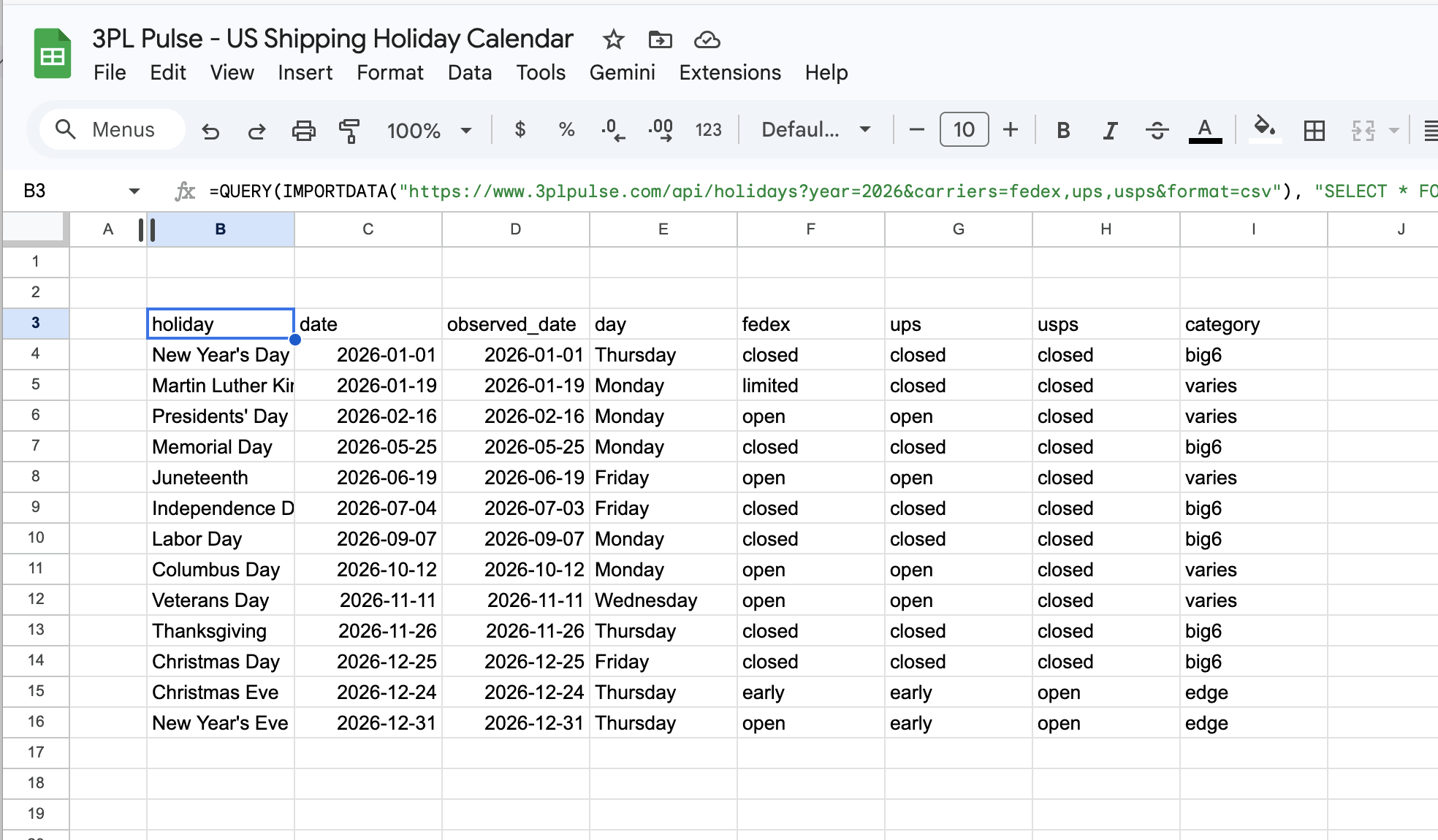Open the Borders tool

[1315, 130]
